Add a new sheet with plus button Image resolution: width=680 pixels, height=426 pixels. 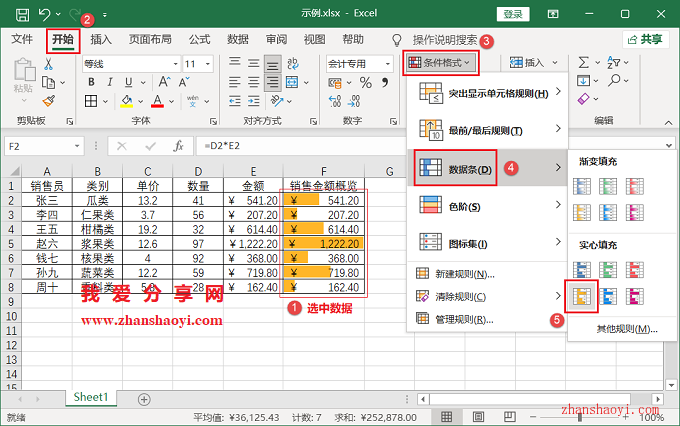(144, 399)
